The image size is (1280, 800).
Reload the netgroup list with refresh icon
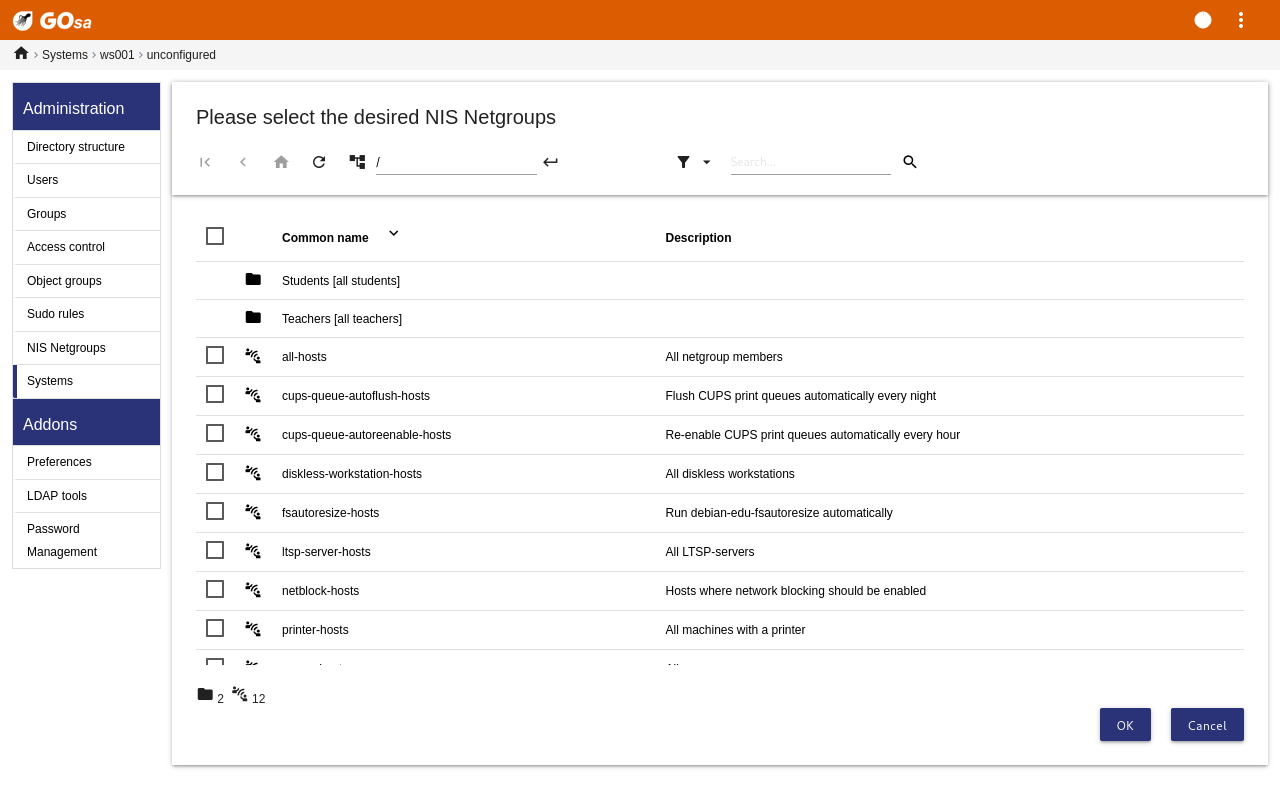319,162
